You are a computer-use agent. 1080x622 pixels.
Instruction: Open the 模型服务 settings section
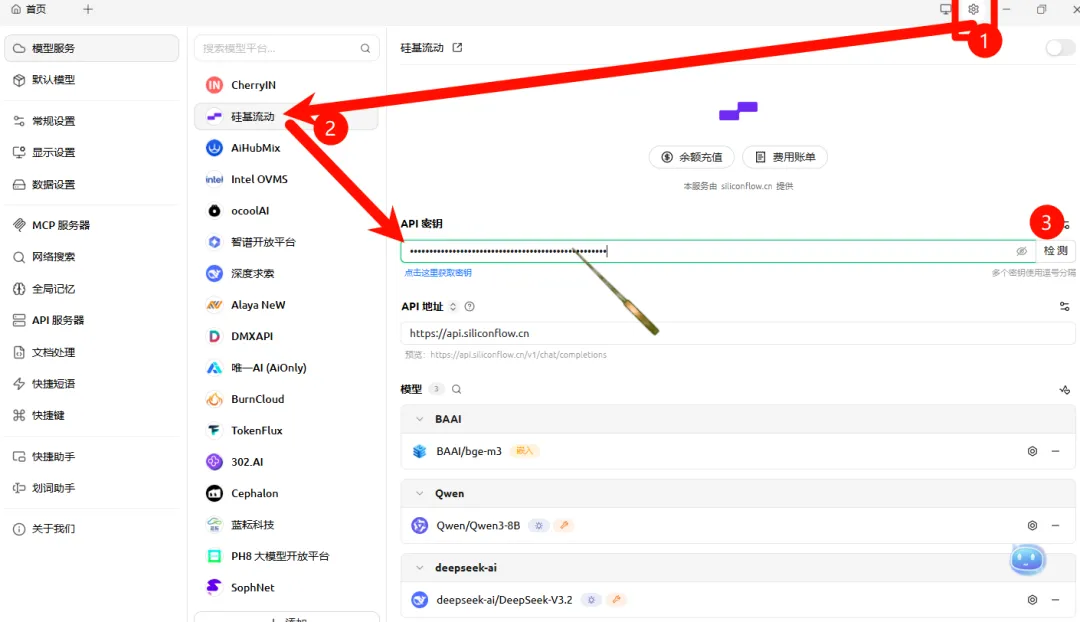[x=92, y=48]
